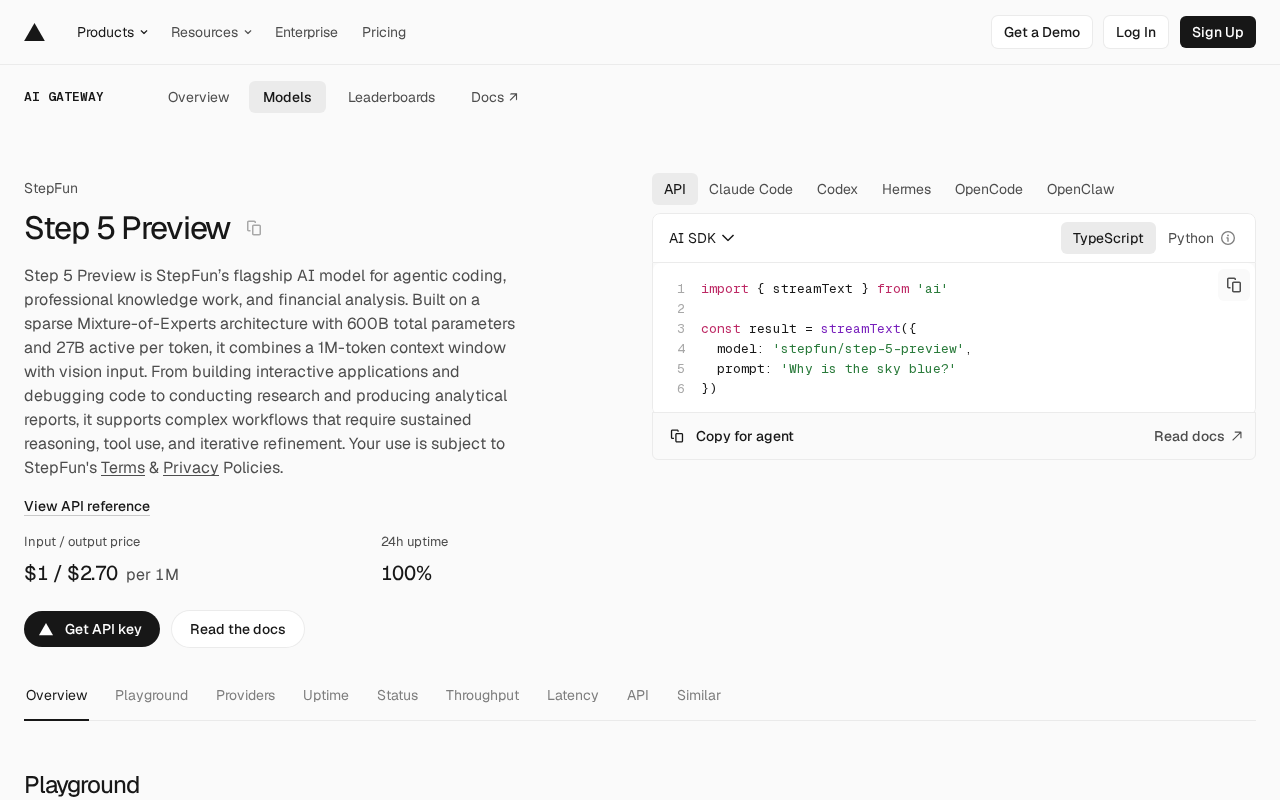Click the Get API key button
Screen dimensions: 1280x800
[x=92, y=629]
